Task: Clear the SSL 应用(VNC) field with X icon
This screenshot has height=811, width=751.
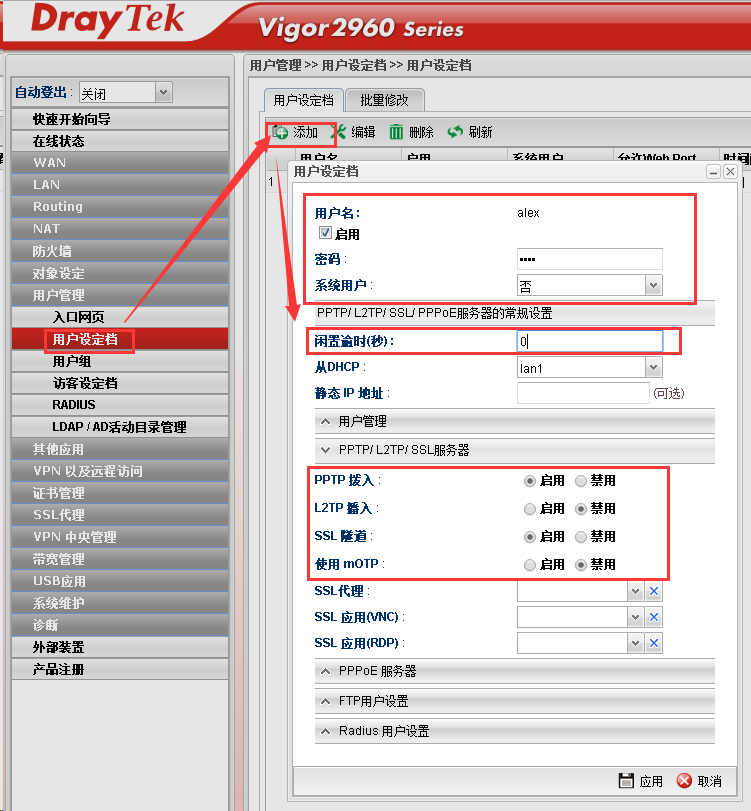Action: pyautogui.click(x=654, y=617)
